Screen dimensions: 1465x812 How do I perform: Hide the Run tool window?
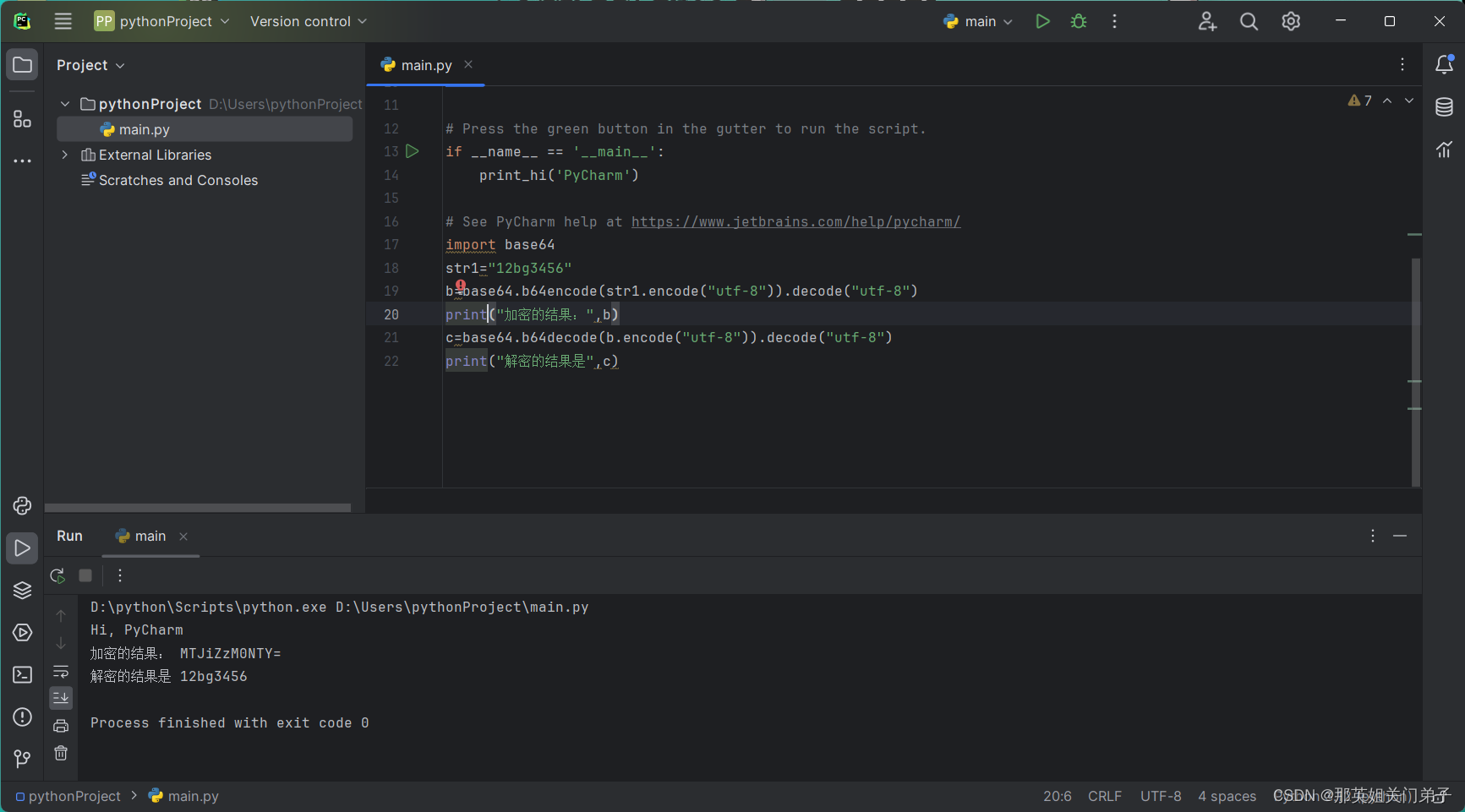coord(1400,536)
